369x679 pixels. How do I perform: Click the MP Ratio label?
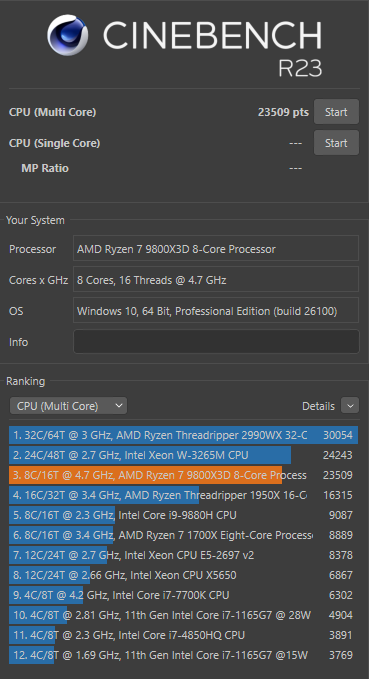[45, 168]
